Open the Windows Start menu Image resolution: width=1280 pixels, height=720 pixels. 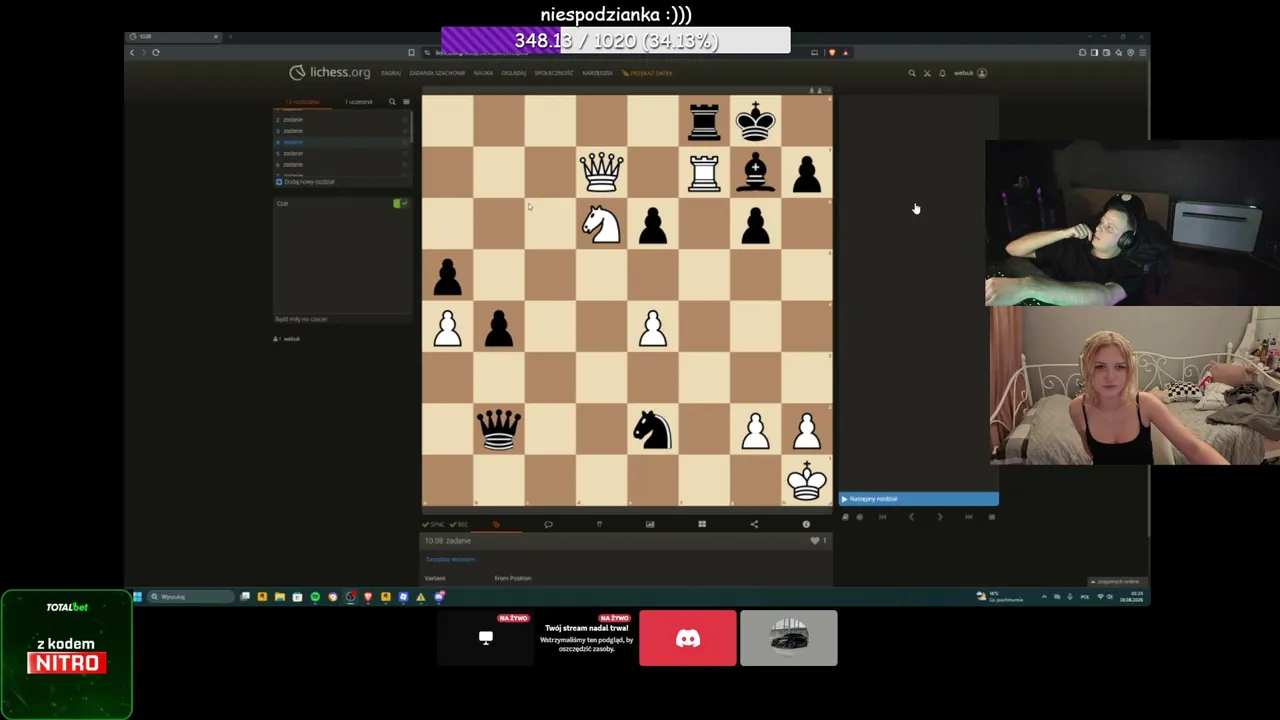(137, 597)
